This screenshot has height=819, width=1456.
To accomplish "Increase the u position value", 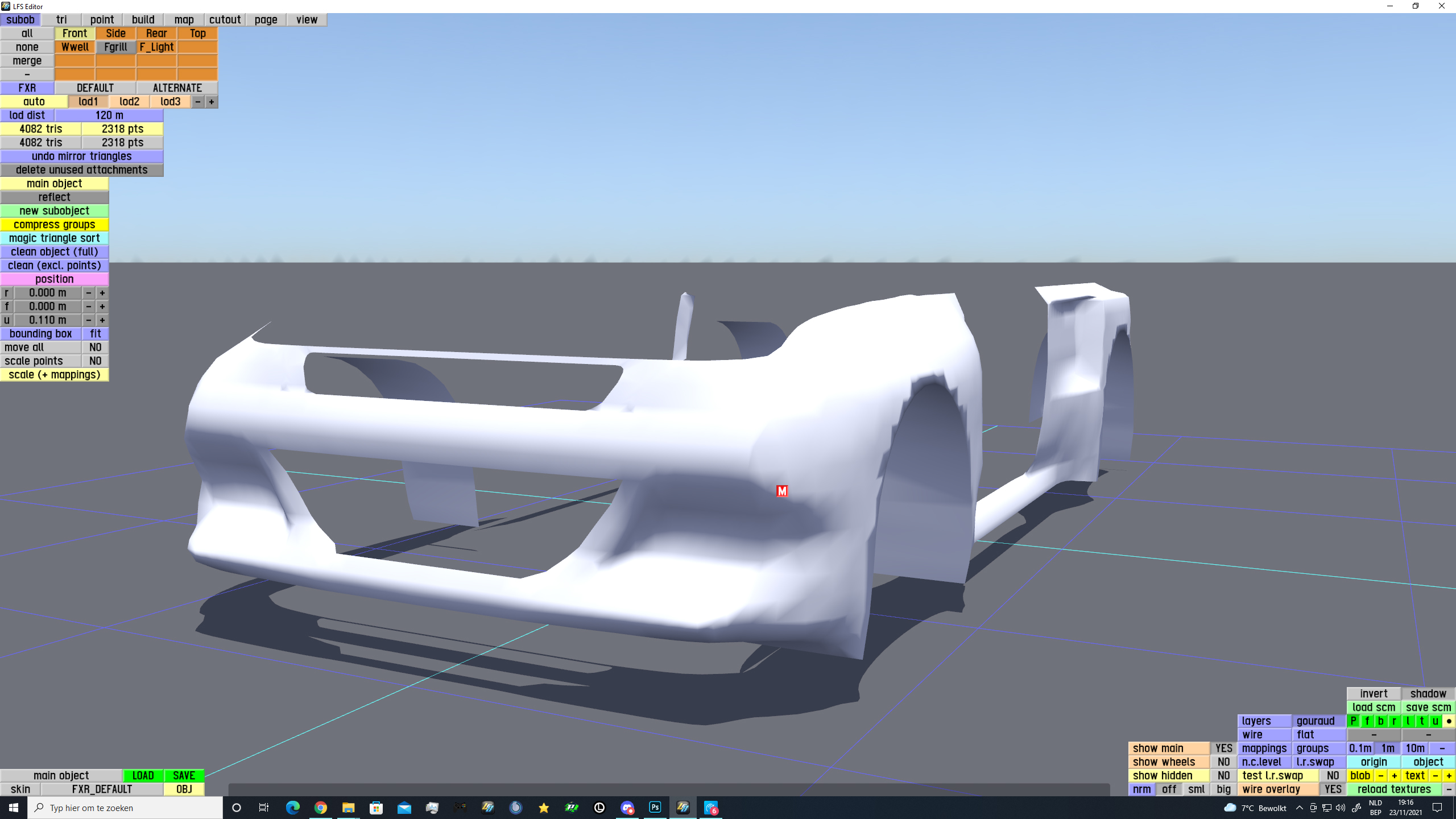I will point(102,320).
